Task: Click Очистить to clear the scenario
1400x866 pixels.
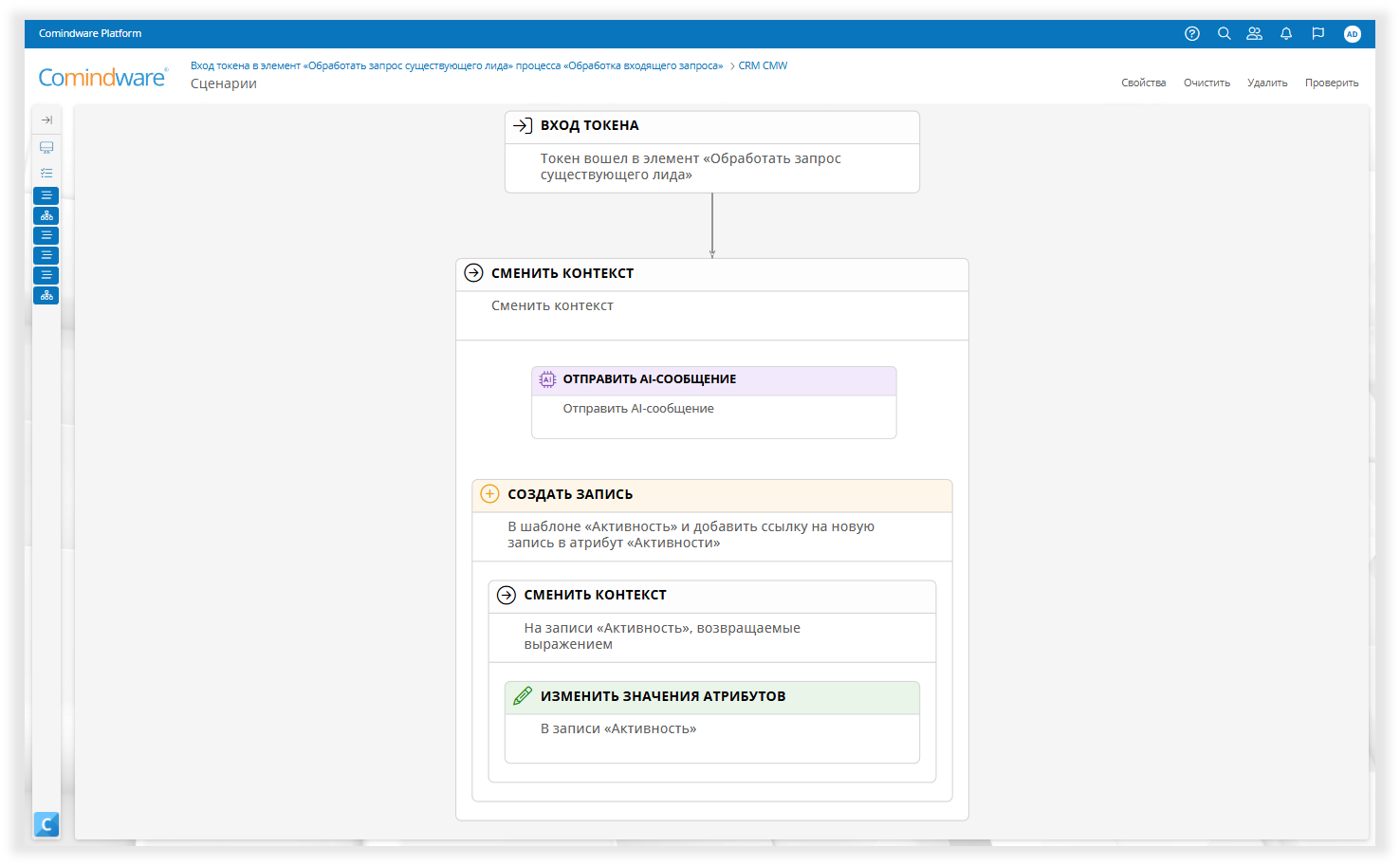Action: (x=1207, y=83)
